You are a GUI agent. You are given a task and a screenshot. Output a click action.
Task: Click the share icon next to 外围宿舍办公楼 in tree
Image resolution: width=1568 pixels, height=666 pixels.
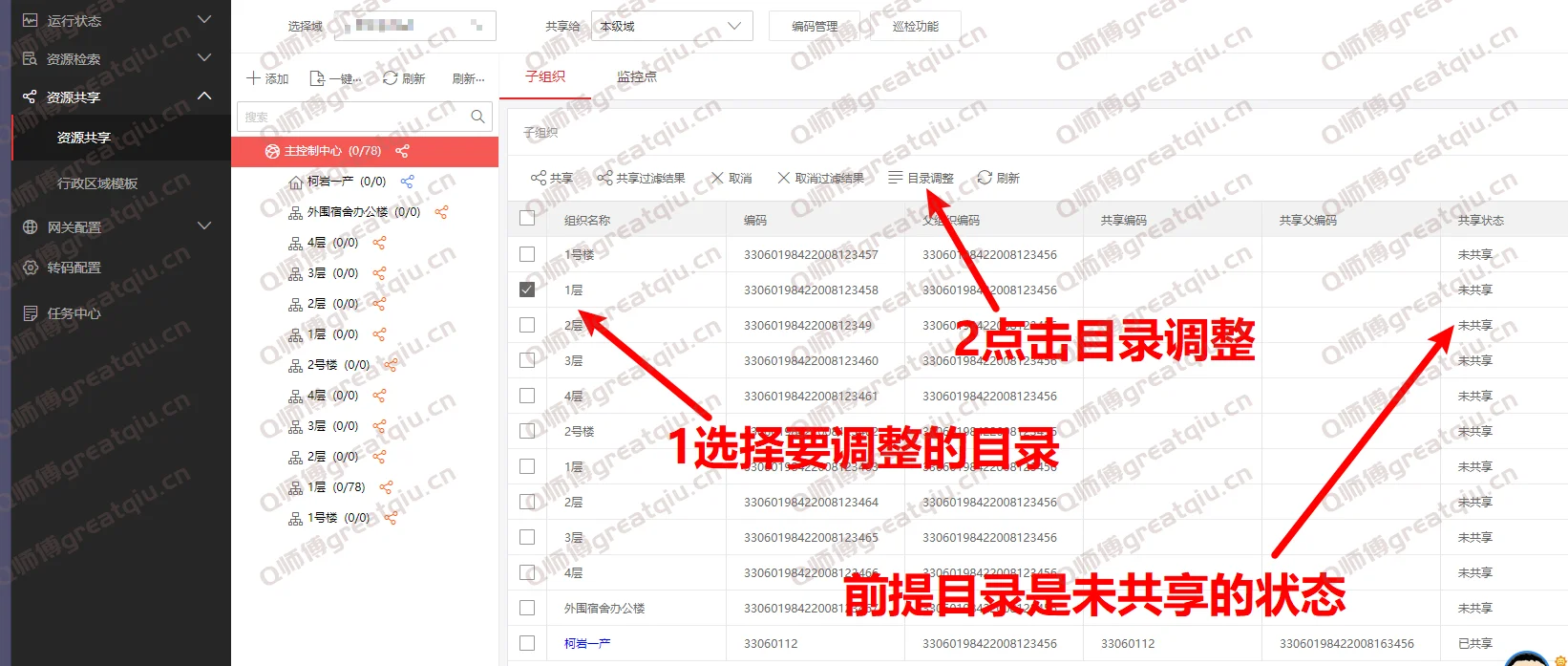[x=441, y=212]
